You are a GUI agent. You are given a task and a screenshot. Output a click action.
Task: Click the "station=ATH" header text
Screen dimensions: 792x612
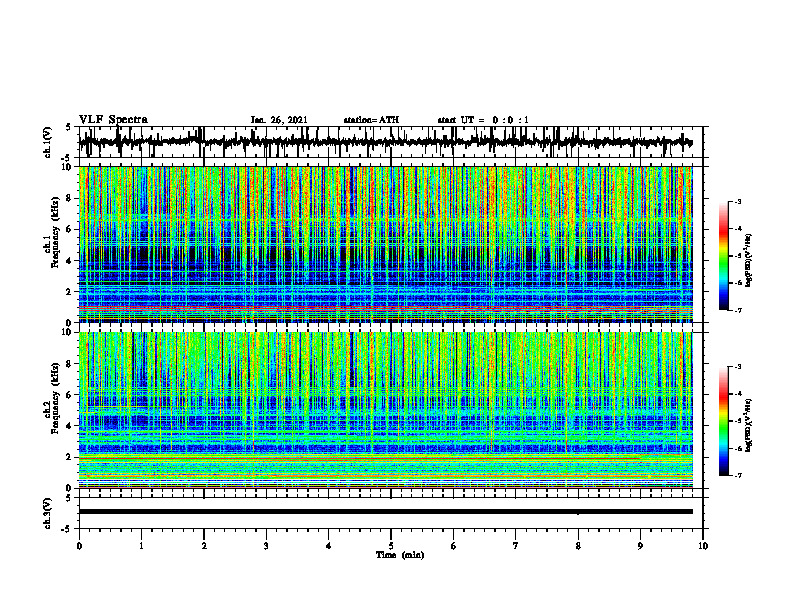click(371, 120)
